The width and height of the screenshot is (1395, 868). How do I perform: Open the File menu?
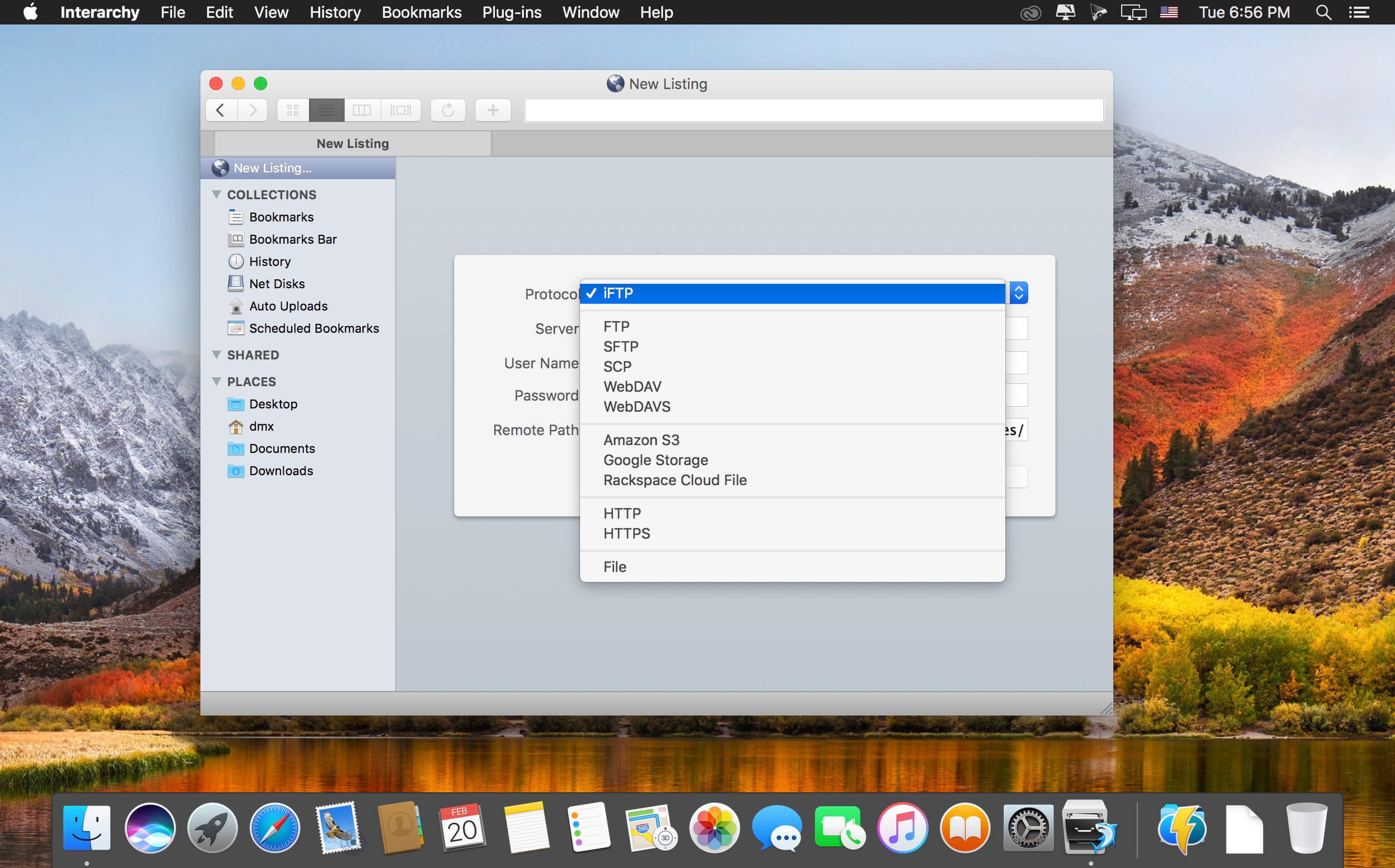(173, 12)
